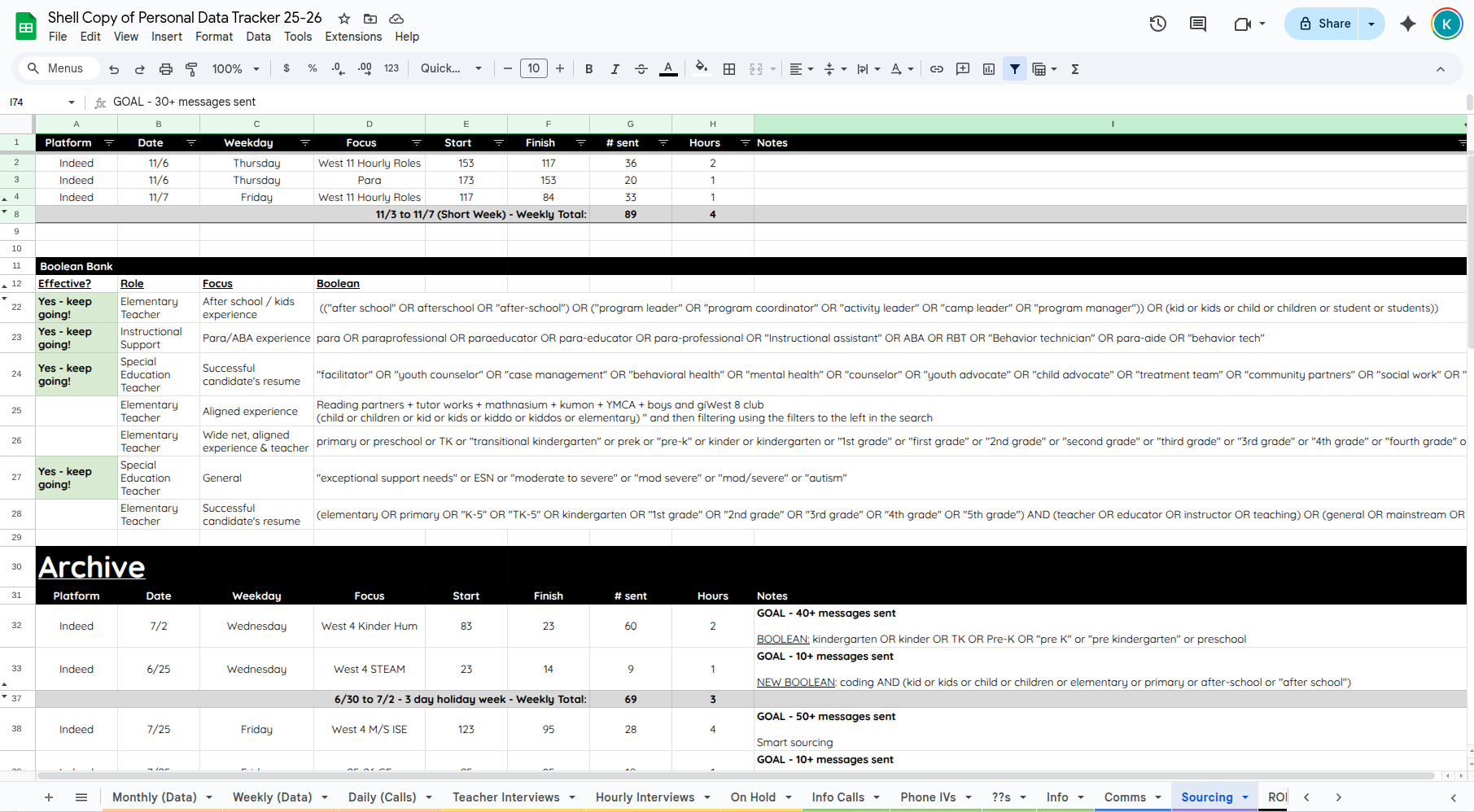Open version history
The image size is (1474, 812).
(1157, 24)
